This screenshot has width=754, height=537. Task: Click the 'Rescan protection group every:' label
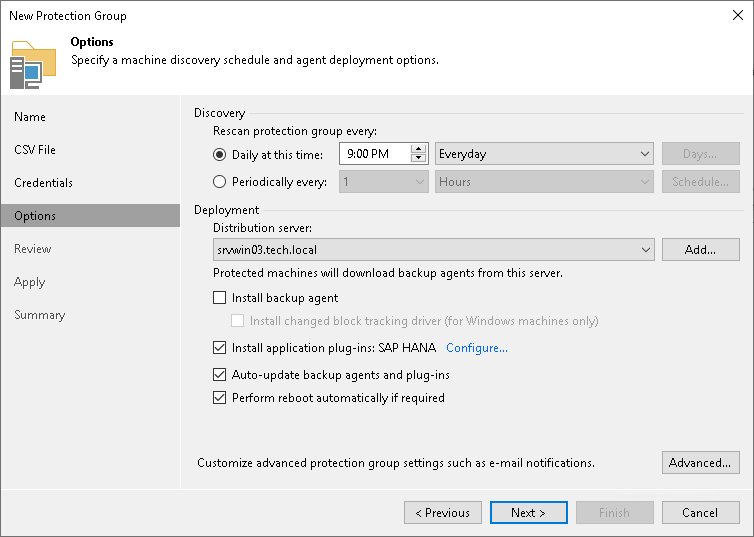[295, 131]
